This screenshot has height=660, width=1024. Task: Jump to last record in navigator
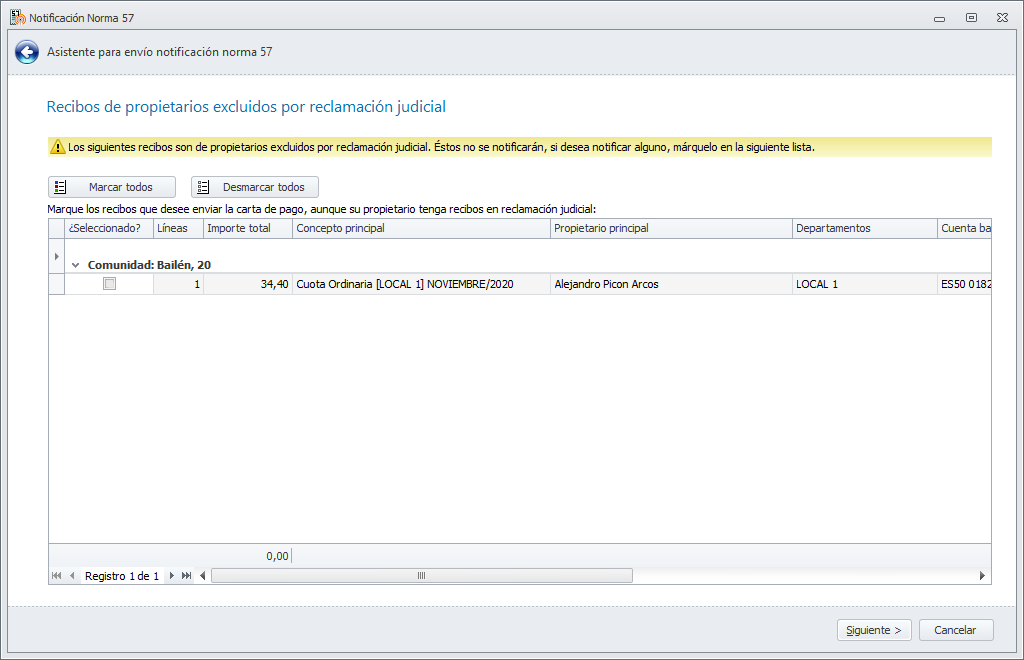[x=187, y=576]
